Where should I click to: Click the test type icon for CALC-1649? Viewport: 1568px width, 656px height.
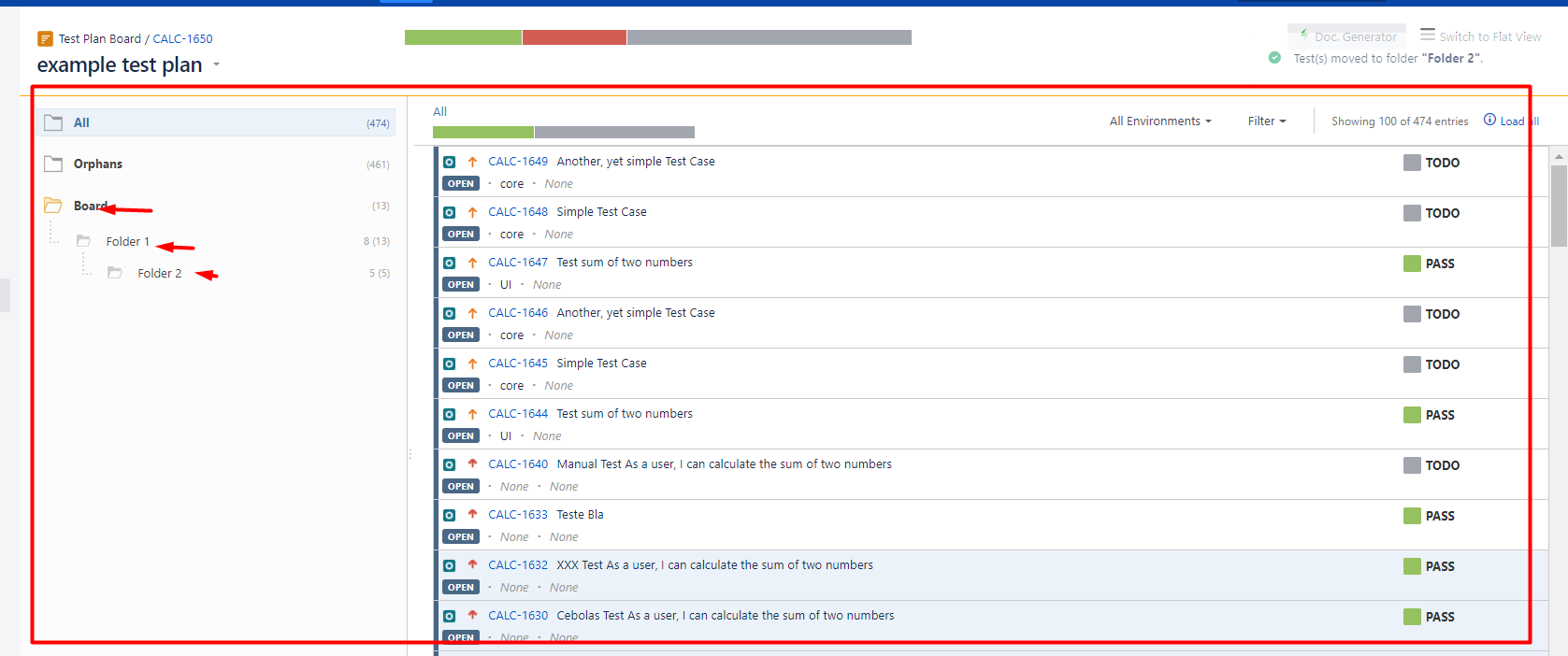pos(450,162)
